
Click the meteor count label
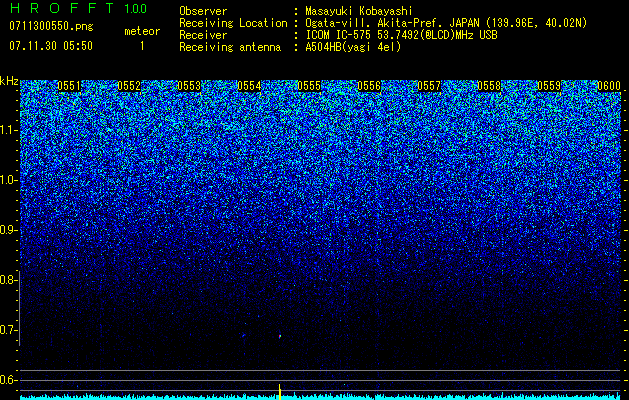tap(142, 31)
